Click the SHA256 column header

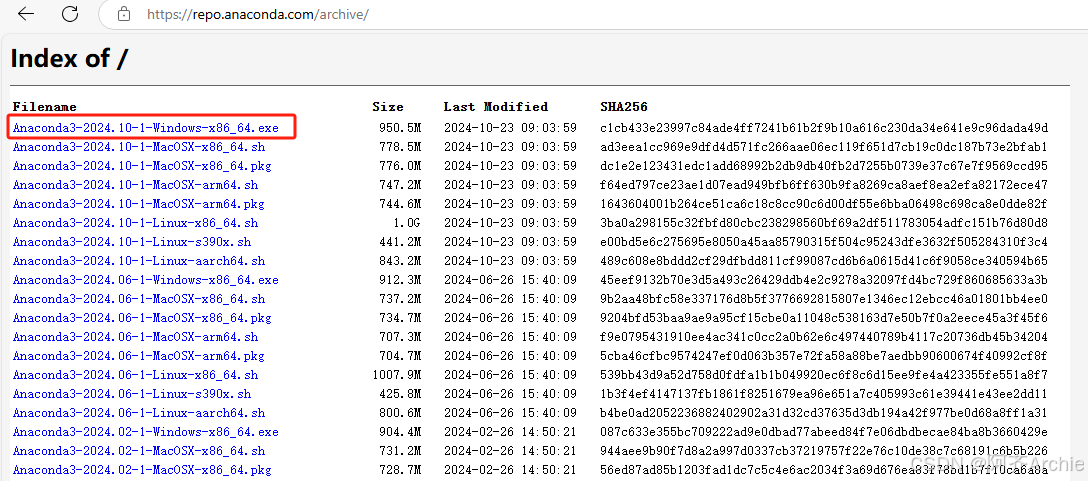tap(624, 107)
